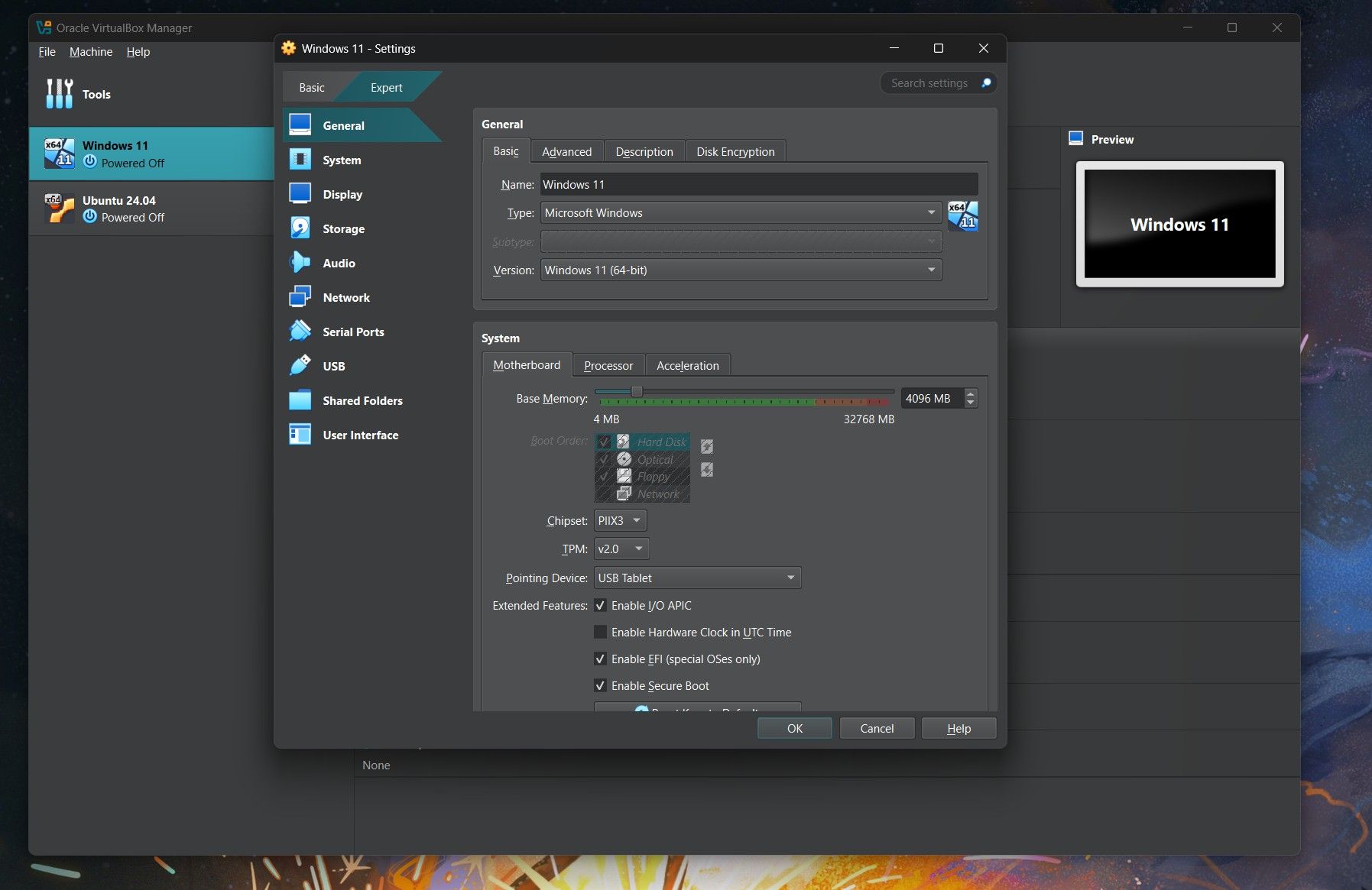This screenshot has width=1372, height=890.
Task: Click the Base Memory stepper arrows
Action: 971,398
